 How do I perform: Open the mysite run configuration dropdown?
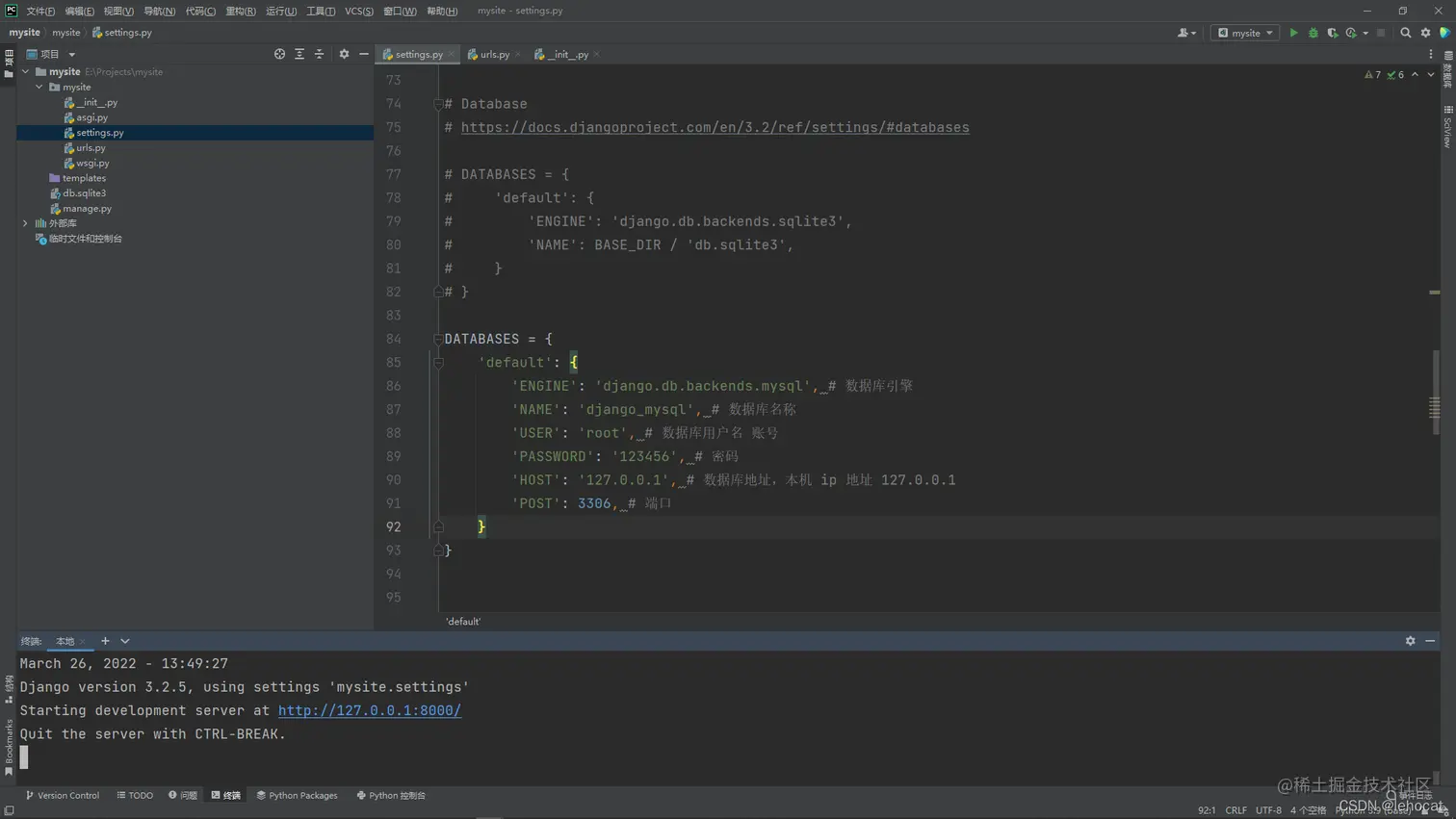pos(1245,33)
